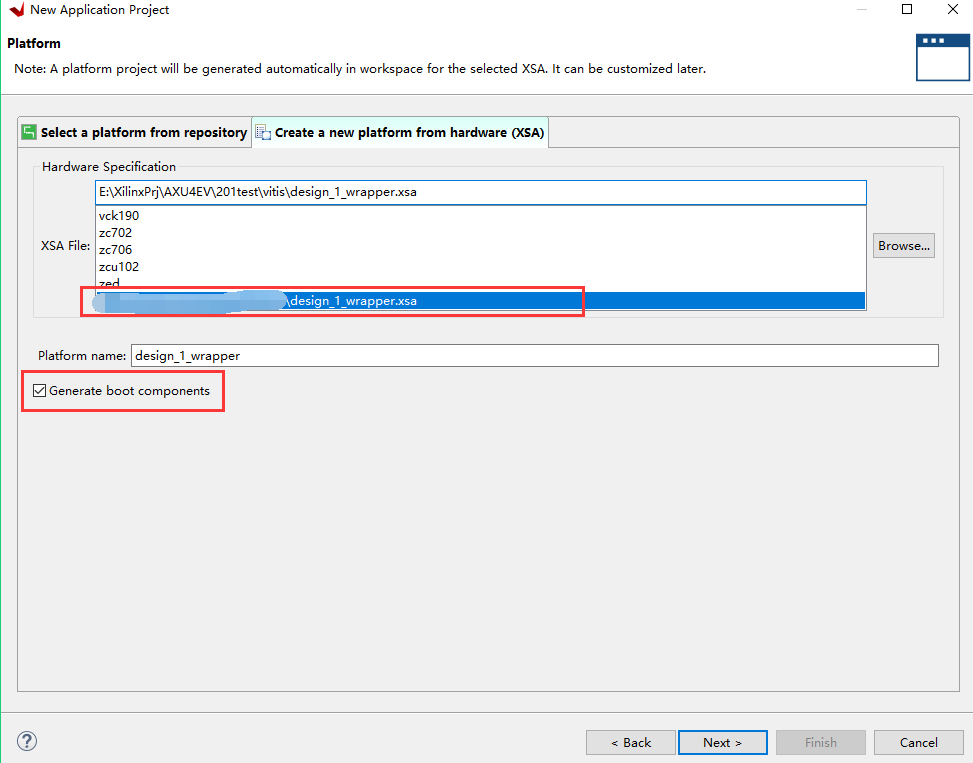973x763 pixels.
Task: Click the Vitis logo icon in title bar
Action: (17, 10)
